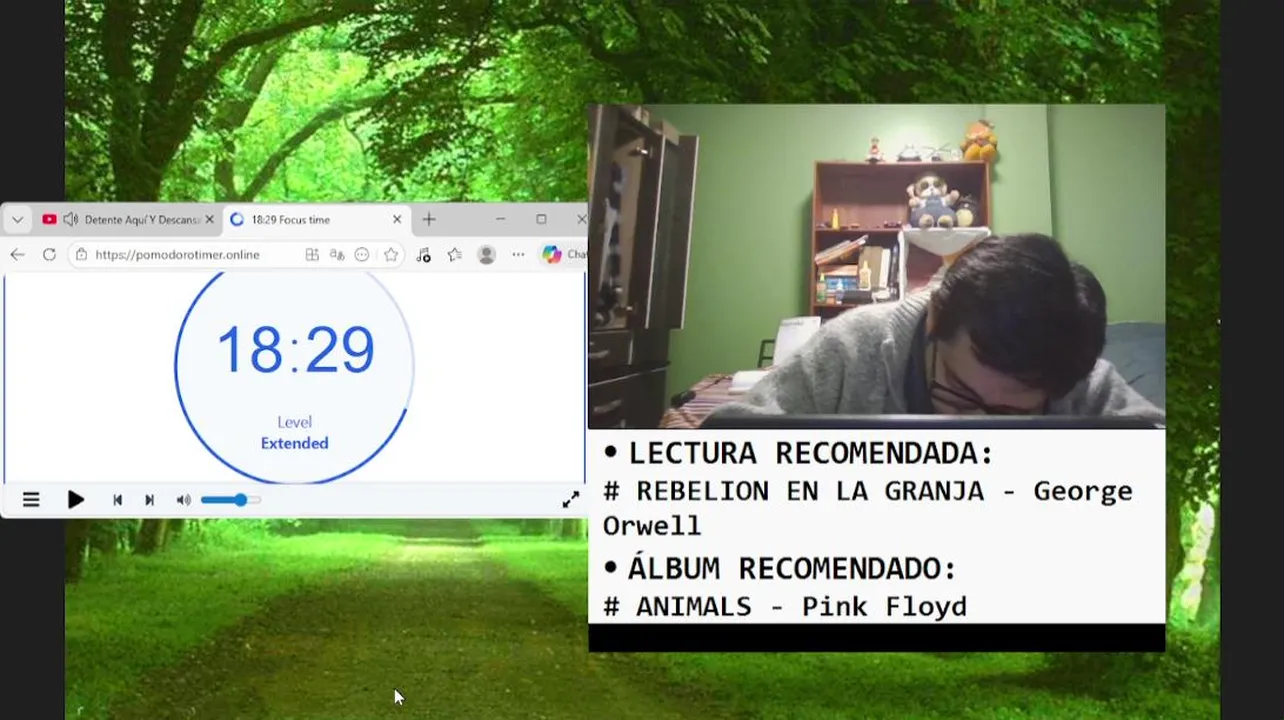Open the tab search dropdown arrow
Image resolution: width=1284 pixels, height=720 pixels.
17,220
